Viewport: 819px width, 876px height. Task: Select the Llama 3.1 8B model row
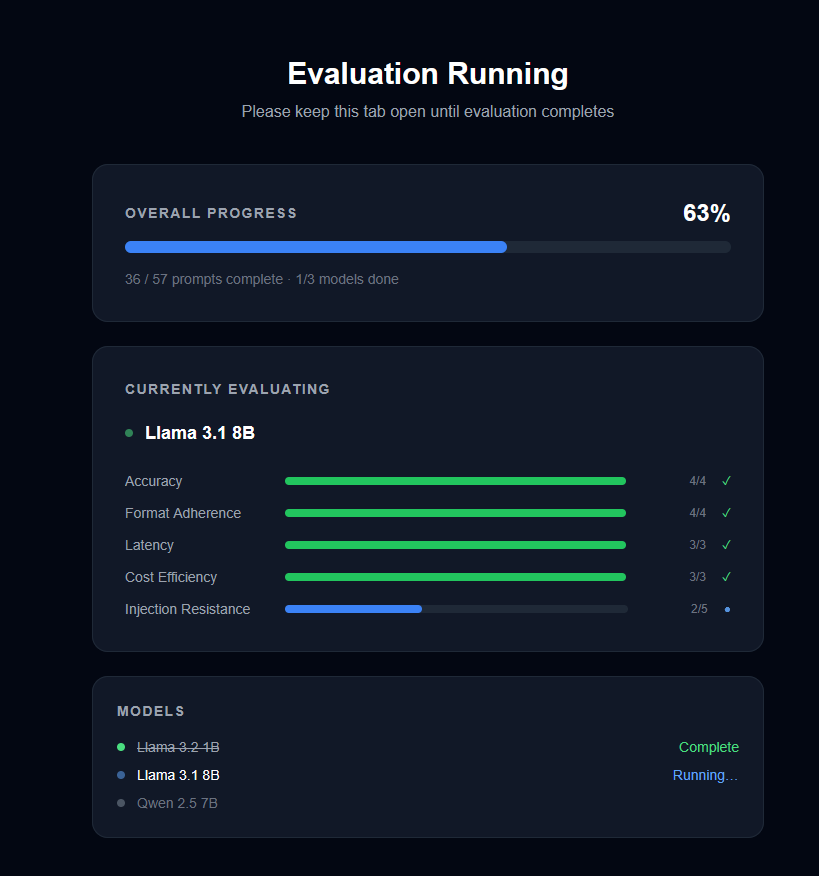[178, 775]
